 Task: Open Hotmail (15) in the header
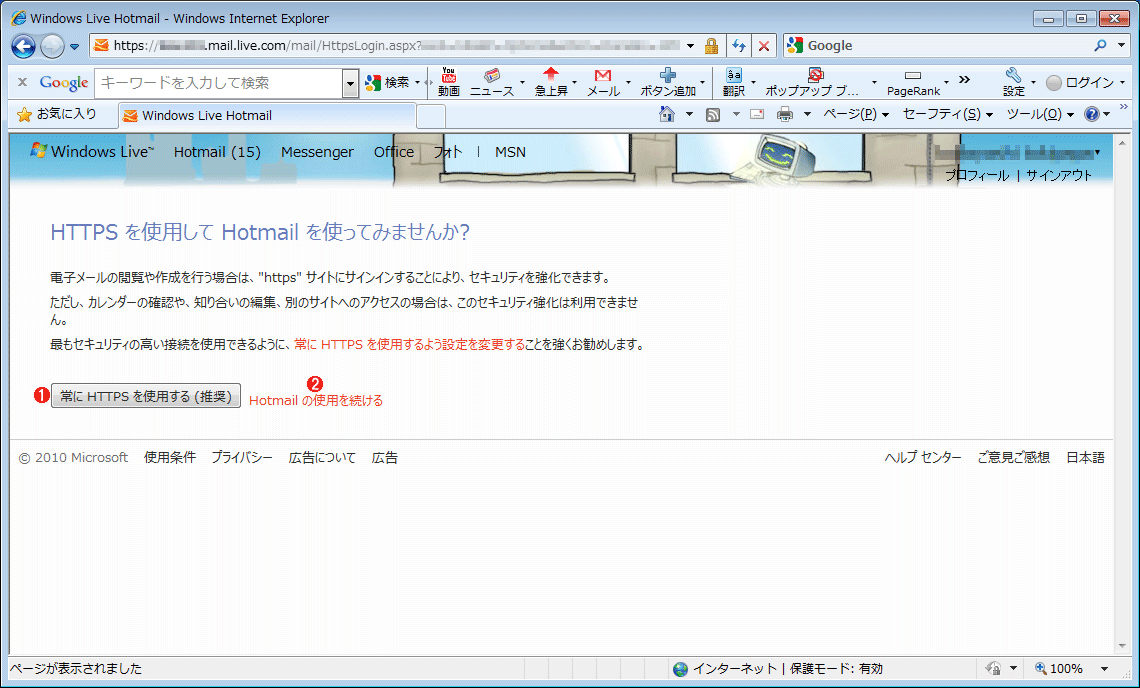(x=217, y=151)
